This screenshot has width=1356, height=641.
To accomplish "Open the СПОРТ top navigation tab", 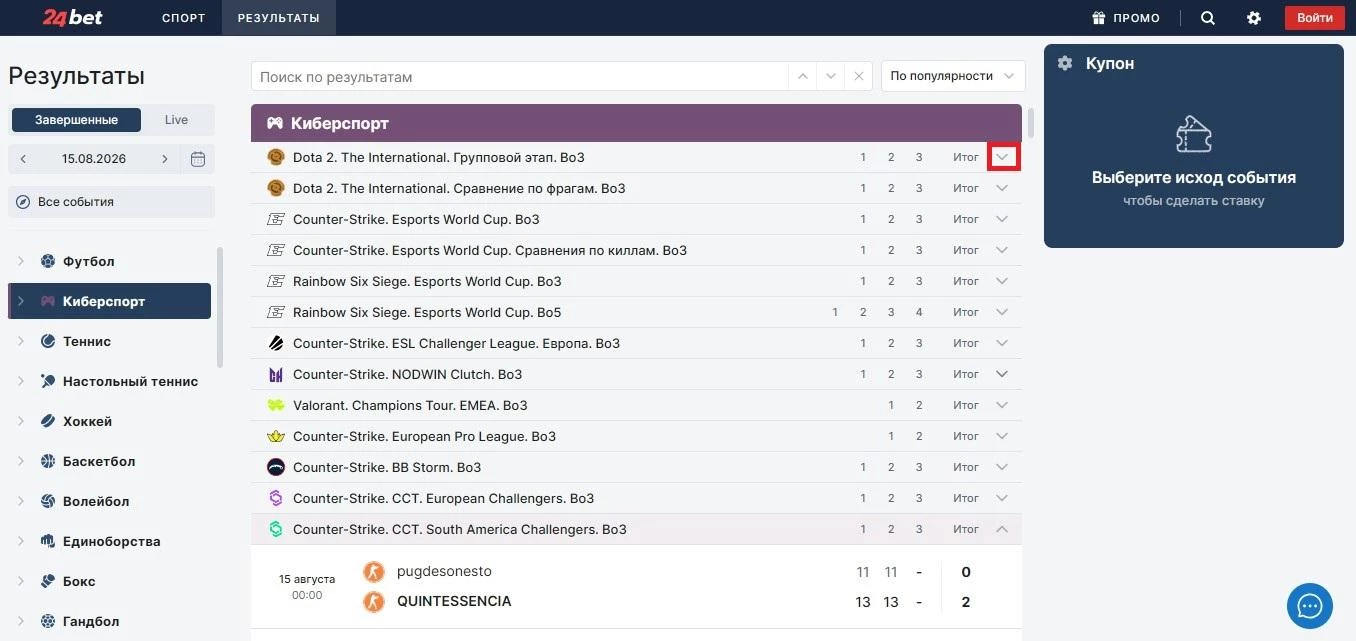I will [183, 18].
